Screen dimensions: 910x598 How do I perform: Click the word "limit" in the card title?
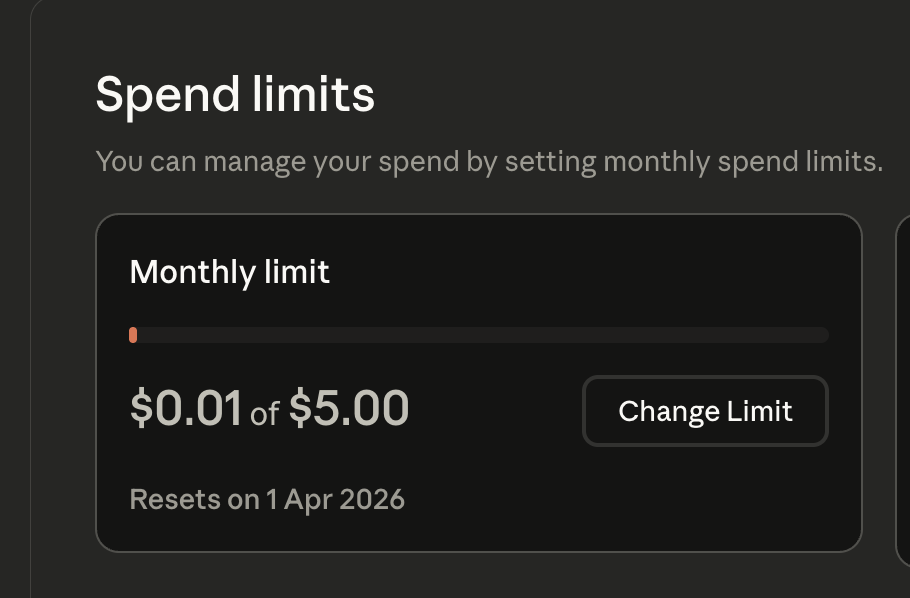[x=297, y=272]
